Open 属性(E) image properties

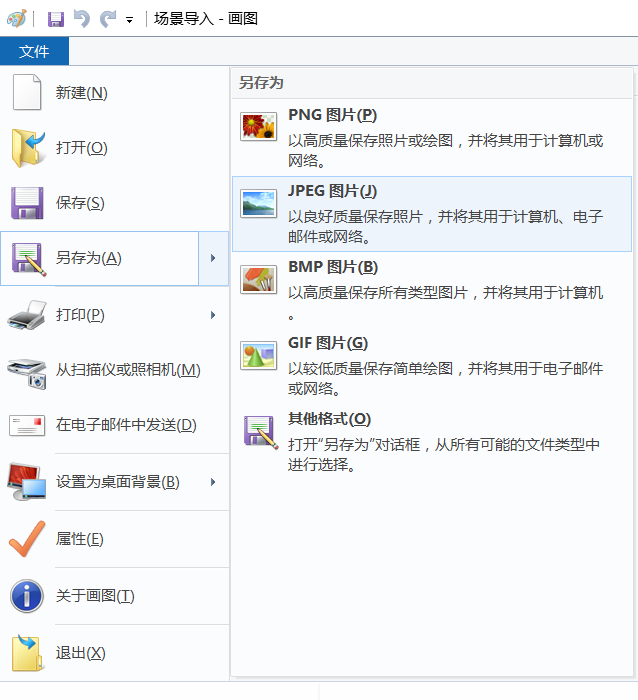coord(79,539)
